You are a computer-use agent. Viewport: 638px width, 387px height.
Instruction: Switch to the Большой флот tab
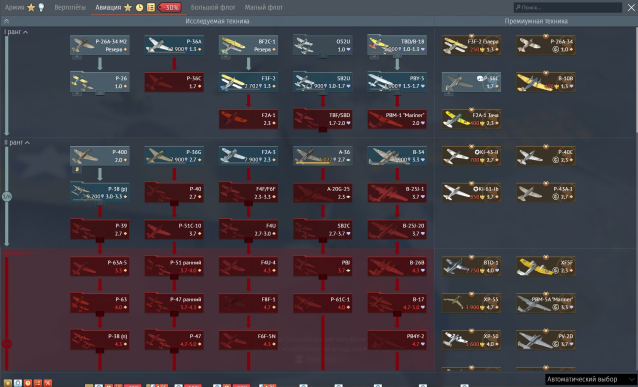pos(213,7)
